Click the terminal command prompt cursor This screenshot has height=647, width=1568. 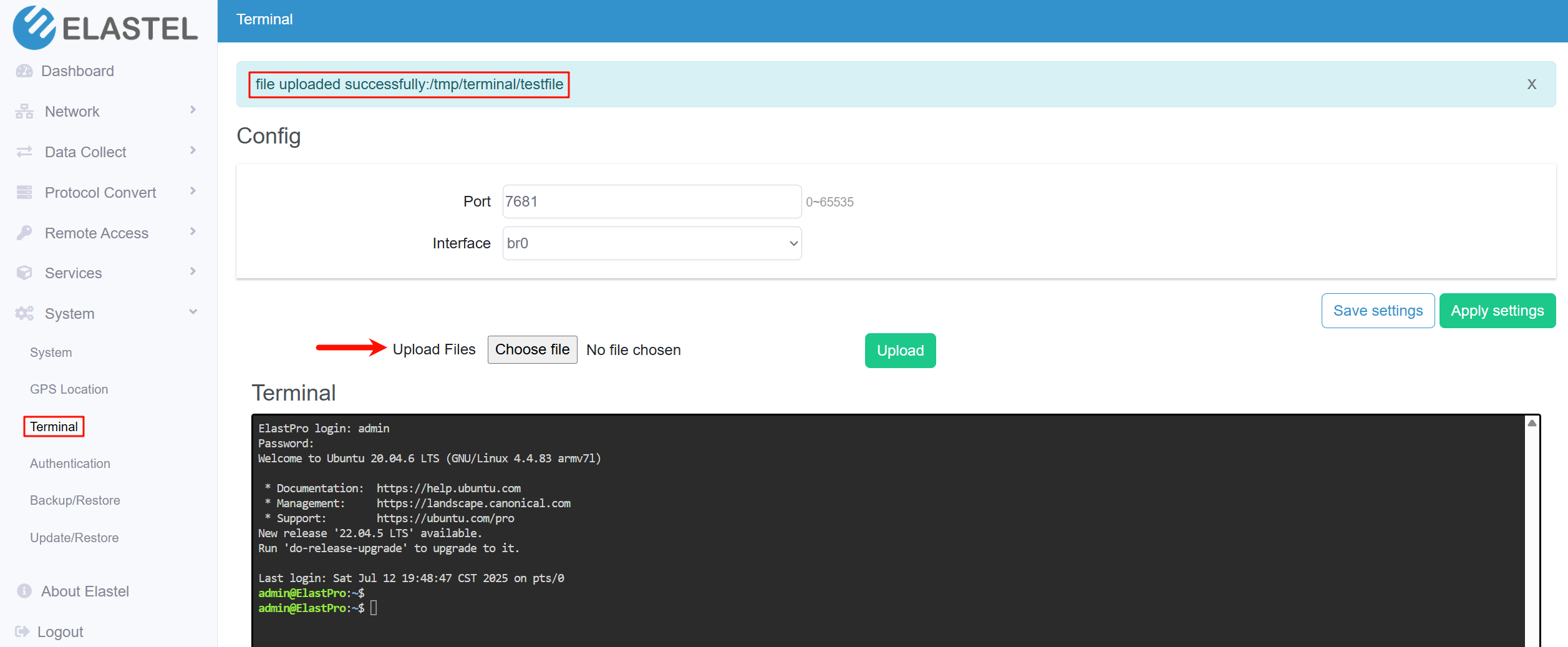[x=373, y=608]
